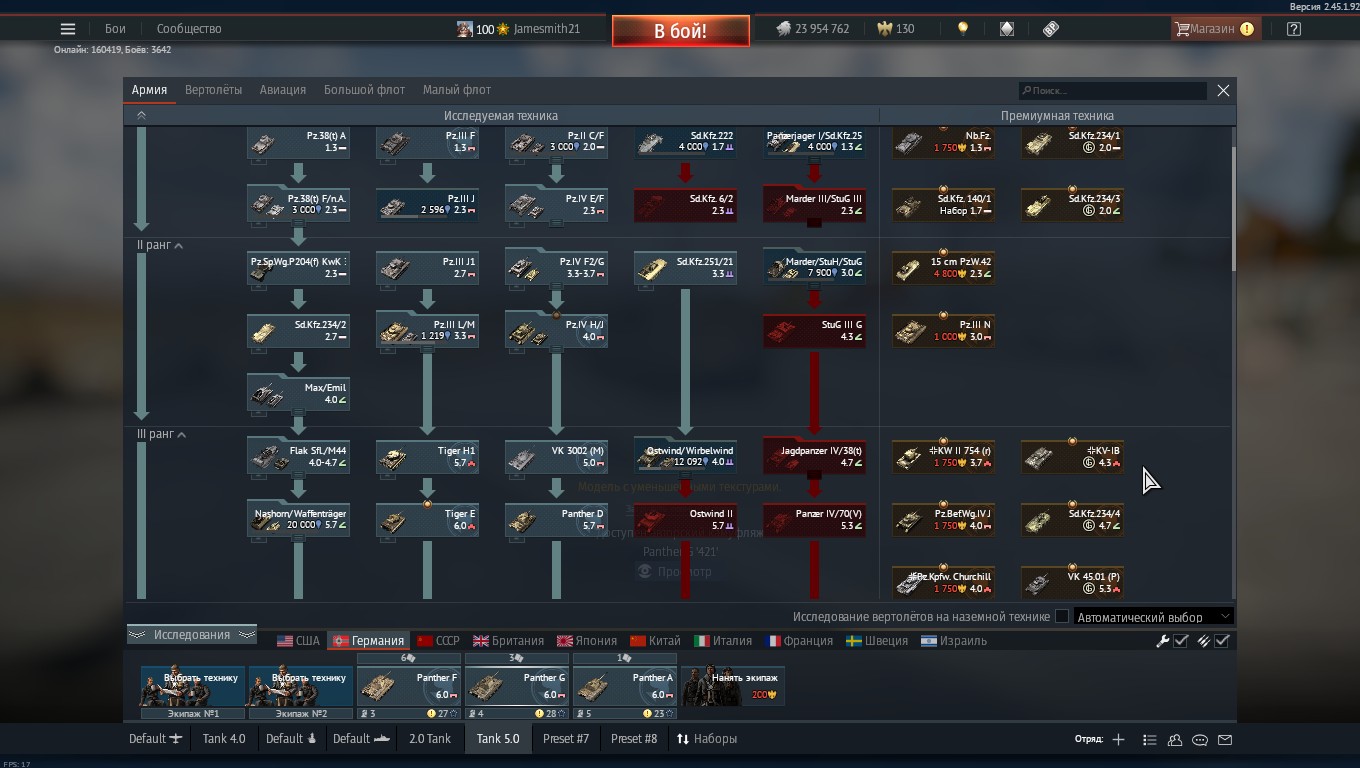Click the silver lions currency icon
The height and width of the screenshot is (768, 1360).
pos(783,29)
